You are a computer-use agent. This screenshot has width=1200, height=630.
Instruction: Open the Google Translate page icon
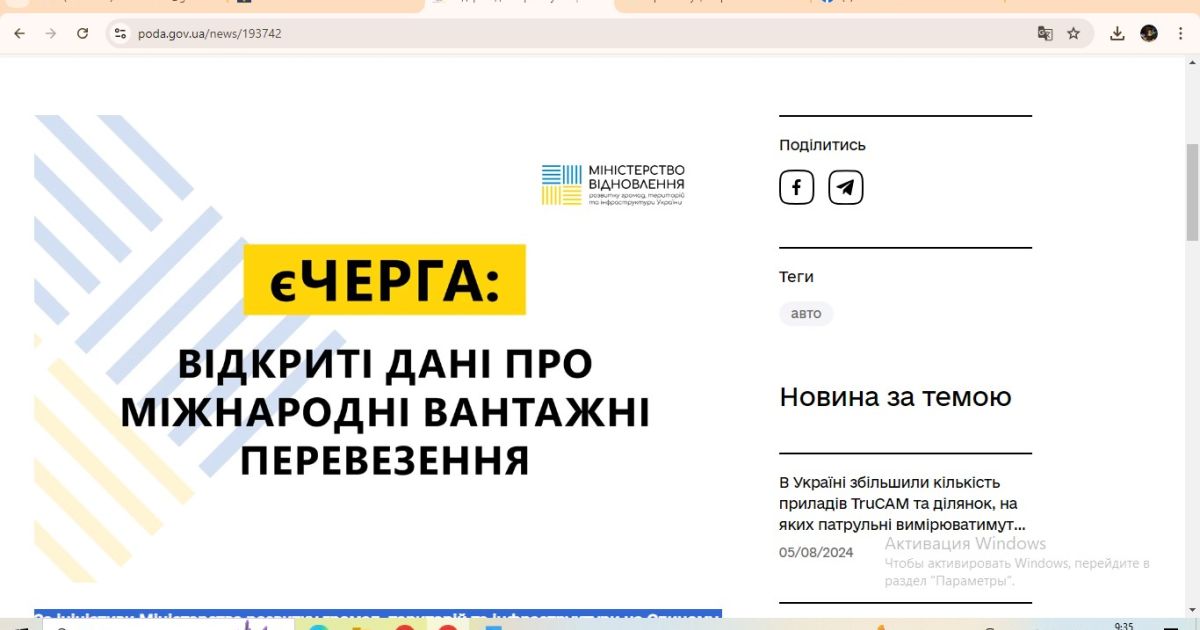pos(1045,33)
